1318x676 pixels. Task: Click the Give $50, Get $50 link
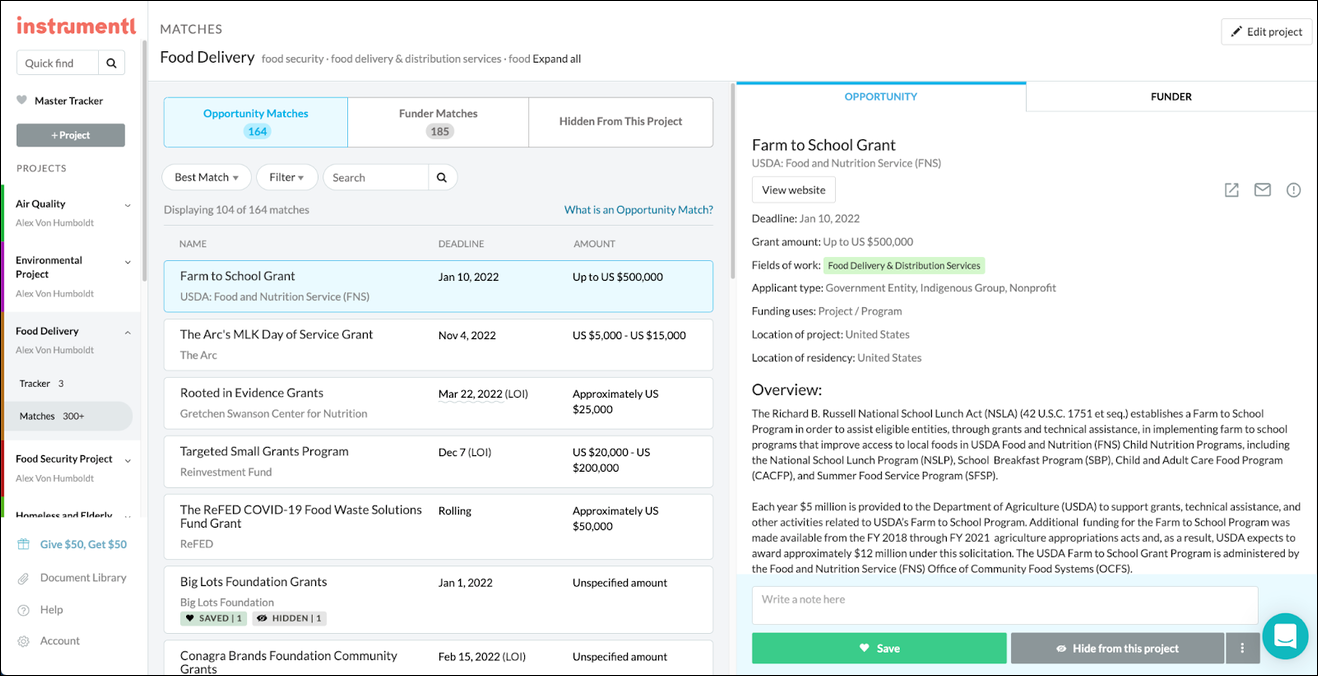[x=84, y=545]
